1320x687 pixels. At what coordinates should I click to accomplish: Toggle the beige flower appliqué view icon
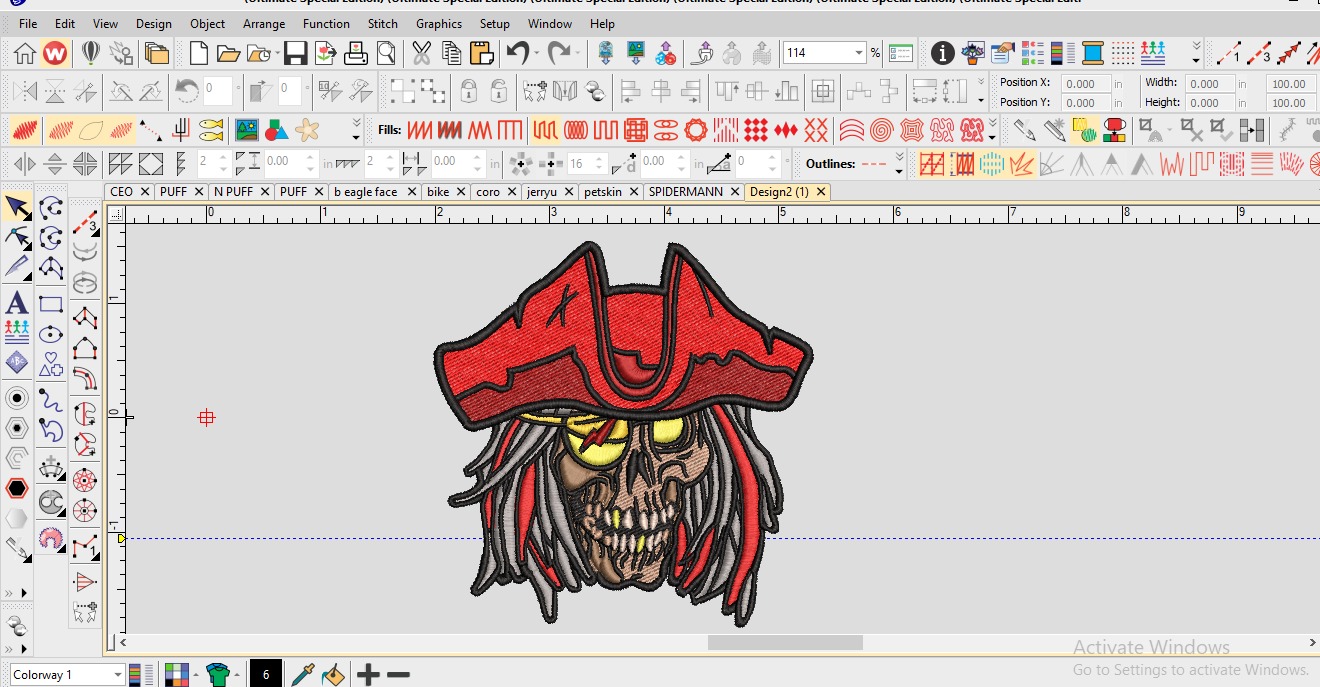tap(307, 130)
